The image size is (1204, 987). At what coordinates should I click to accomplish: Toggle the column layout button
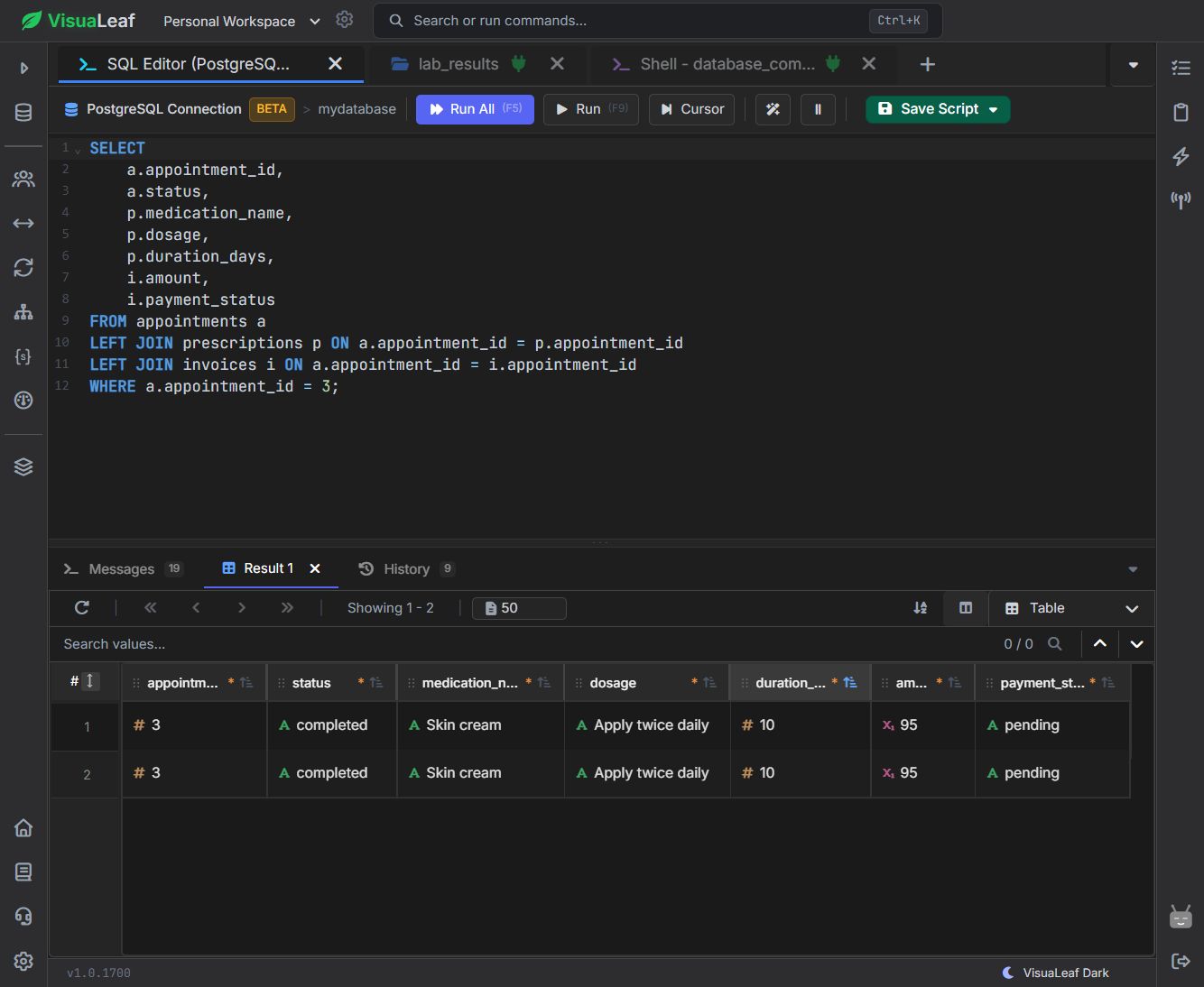(x=966, y=608)
